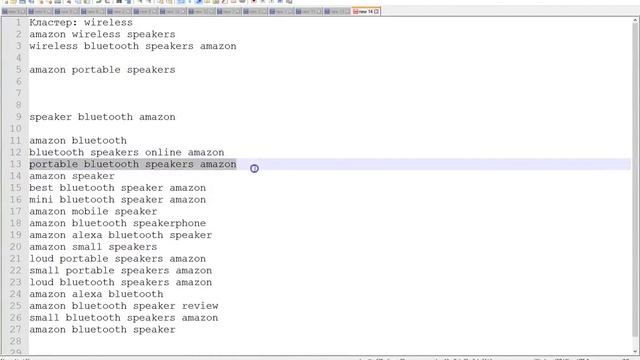640x360 pixels.
Task: Click the line "bluetooth speakers online amazon"
Action: [127, 153]
